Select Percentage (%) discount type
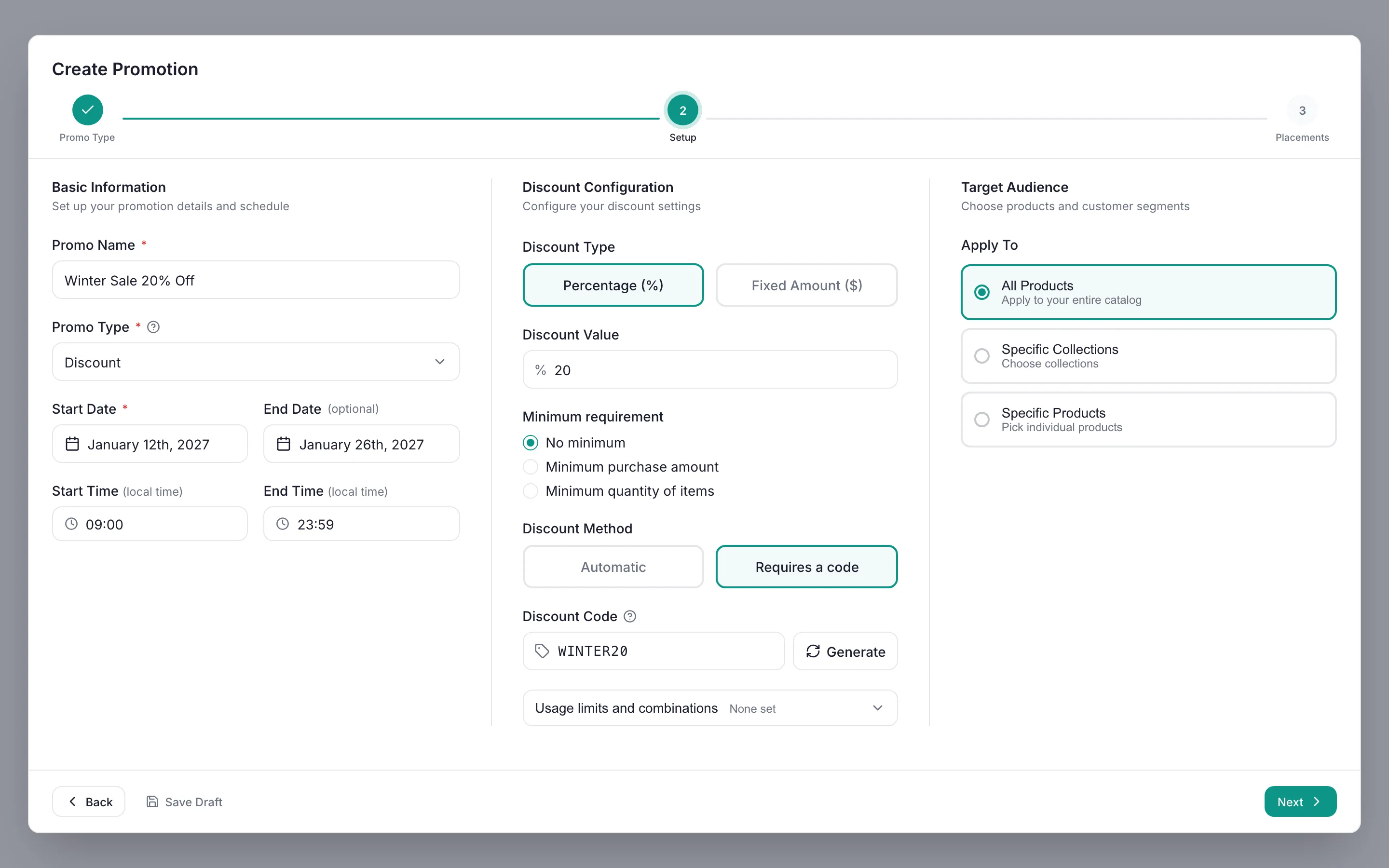 click(x=613, y=285)
